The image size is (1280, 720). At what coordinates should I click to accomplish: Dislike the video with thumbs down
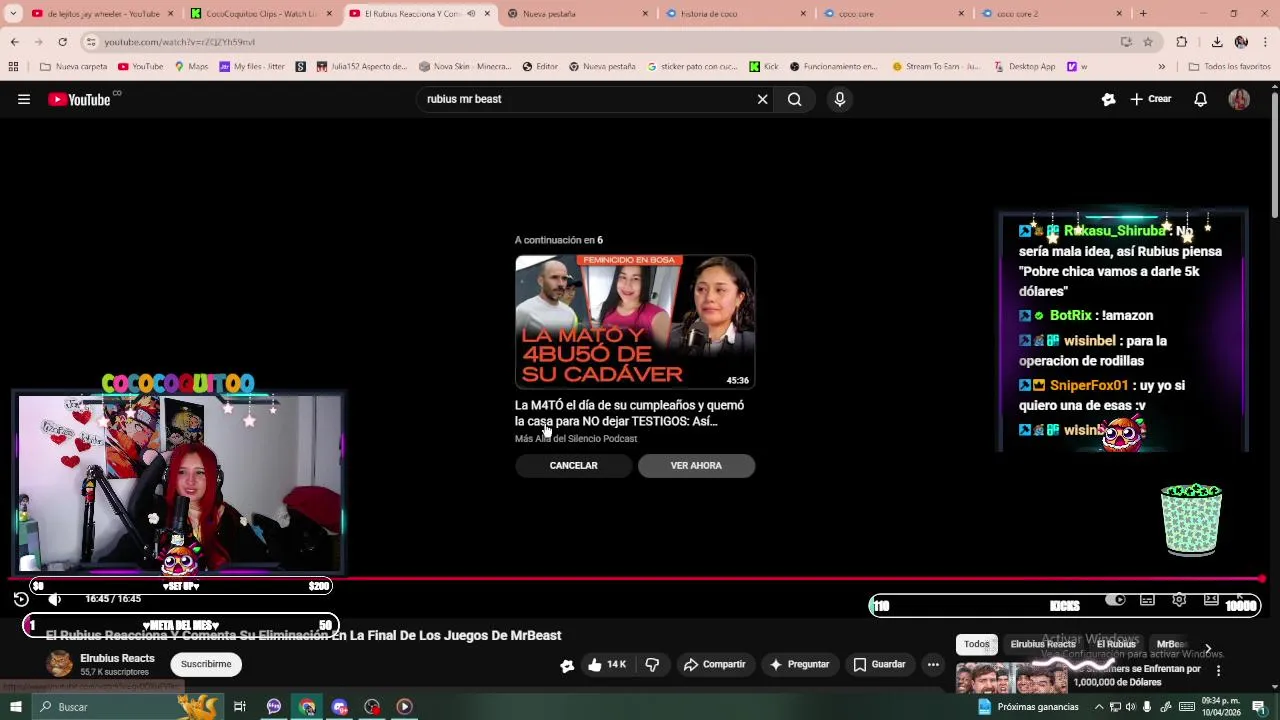point(652,664)
